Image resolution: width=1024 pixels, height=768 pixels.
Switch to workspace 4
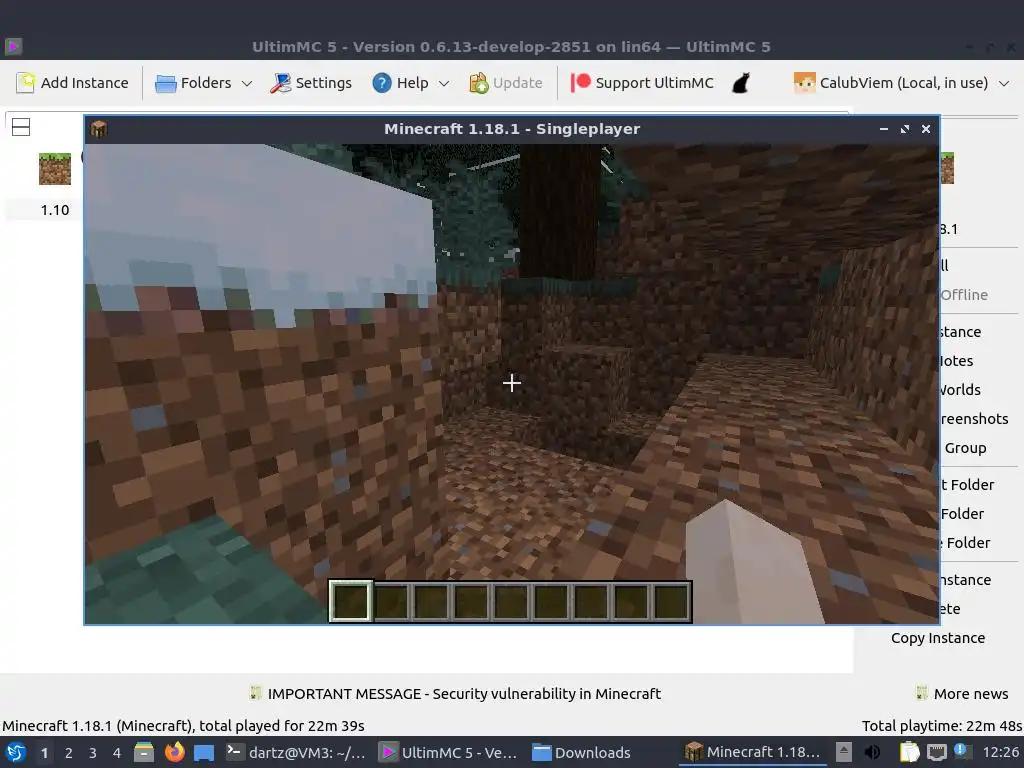click(117, 753)
